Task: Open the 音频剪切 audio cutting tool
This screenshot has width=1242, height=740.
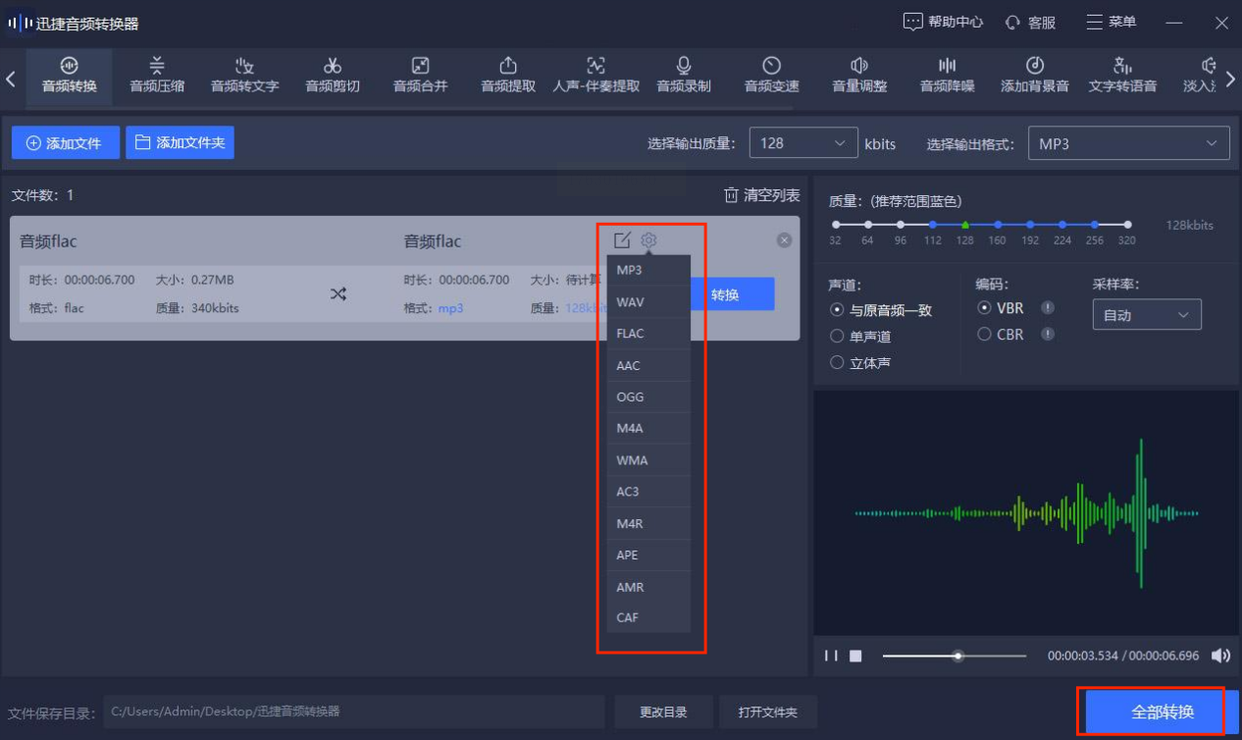Action: click(x=332, y=75)
